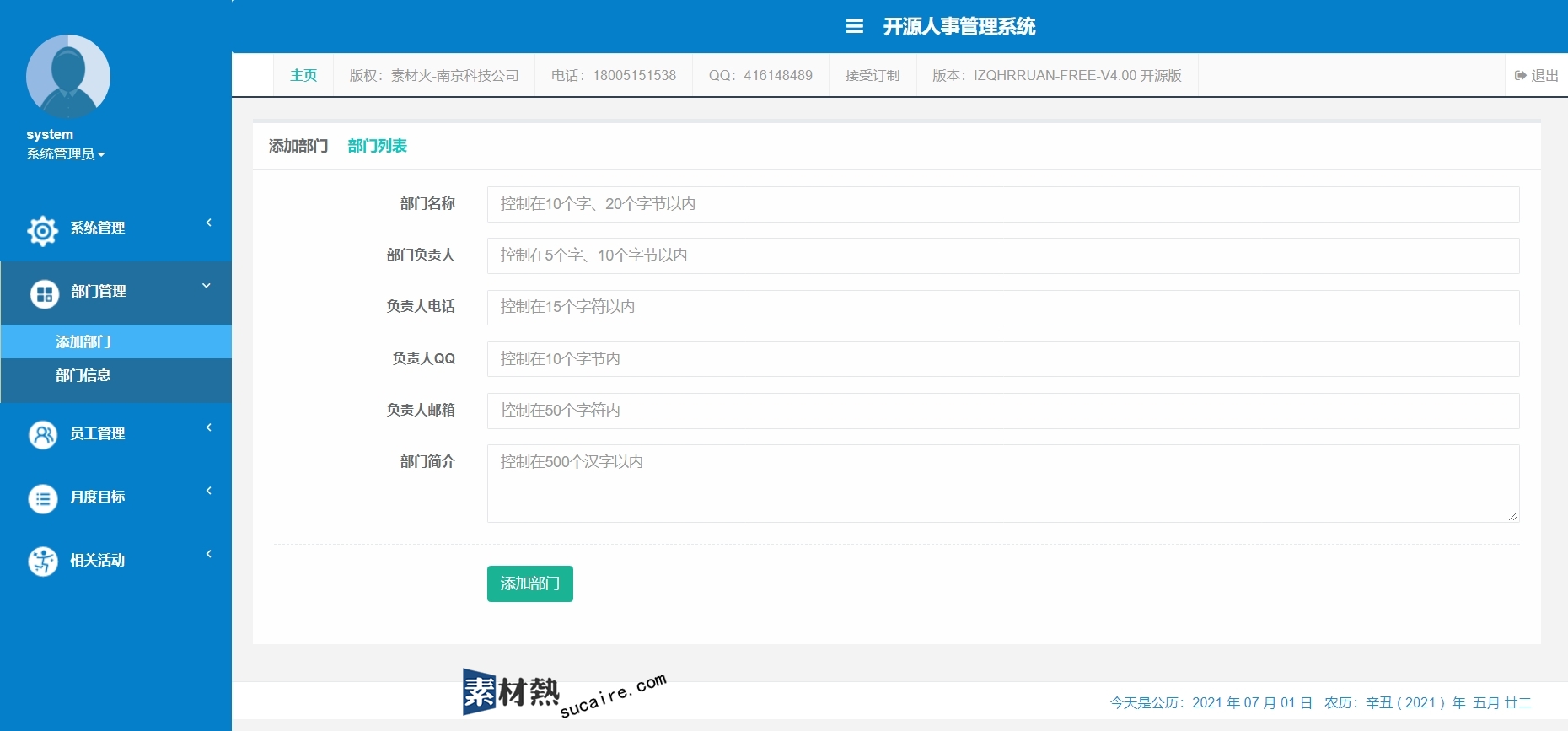Image resolution: width=1568 pixels, height=731 pixels.
Task: Click the 添加部门 panel heading
Action: pyautogui.click(x=298, y=146)
